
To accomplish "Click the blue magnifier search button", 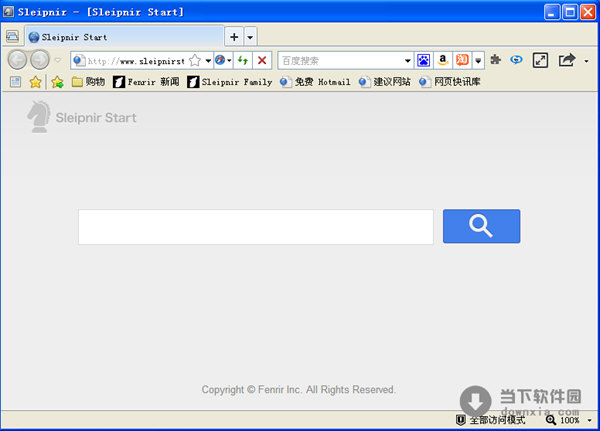I will 481,226.
